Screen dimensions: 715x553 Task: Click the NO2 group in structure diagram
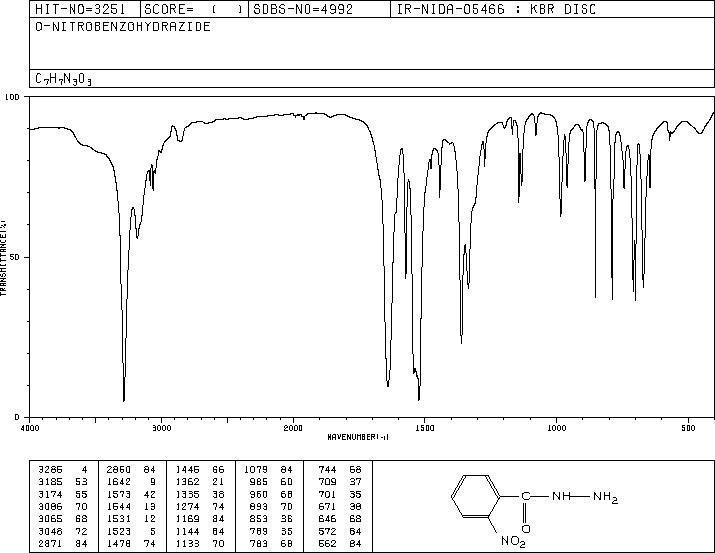[x=513, y=542]
